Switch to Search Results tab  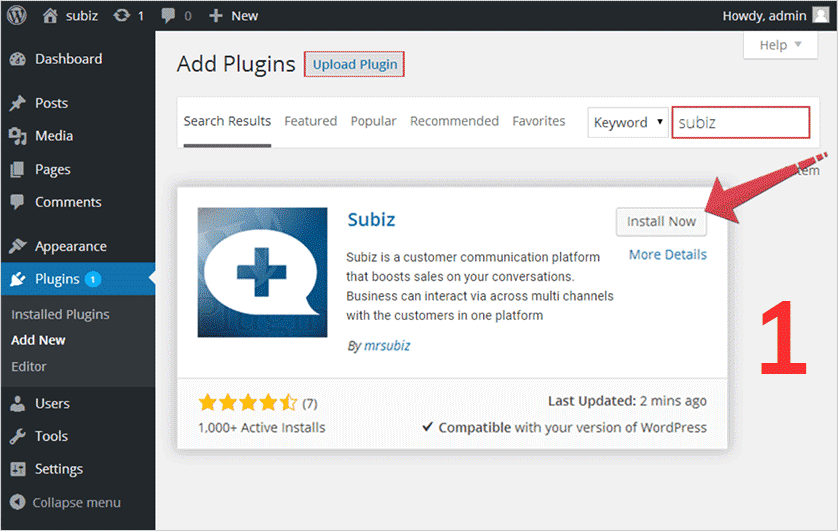point(227,121)
